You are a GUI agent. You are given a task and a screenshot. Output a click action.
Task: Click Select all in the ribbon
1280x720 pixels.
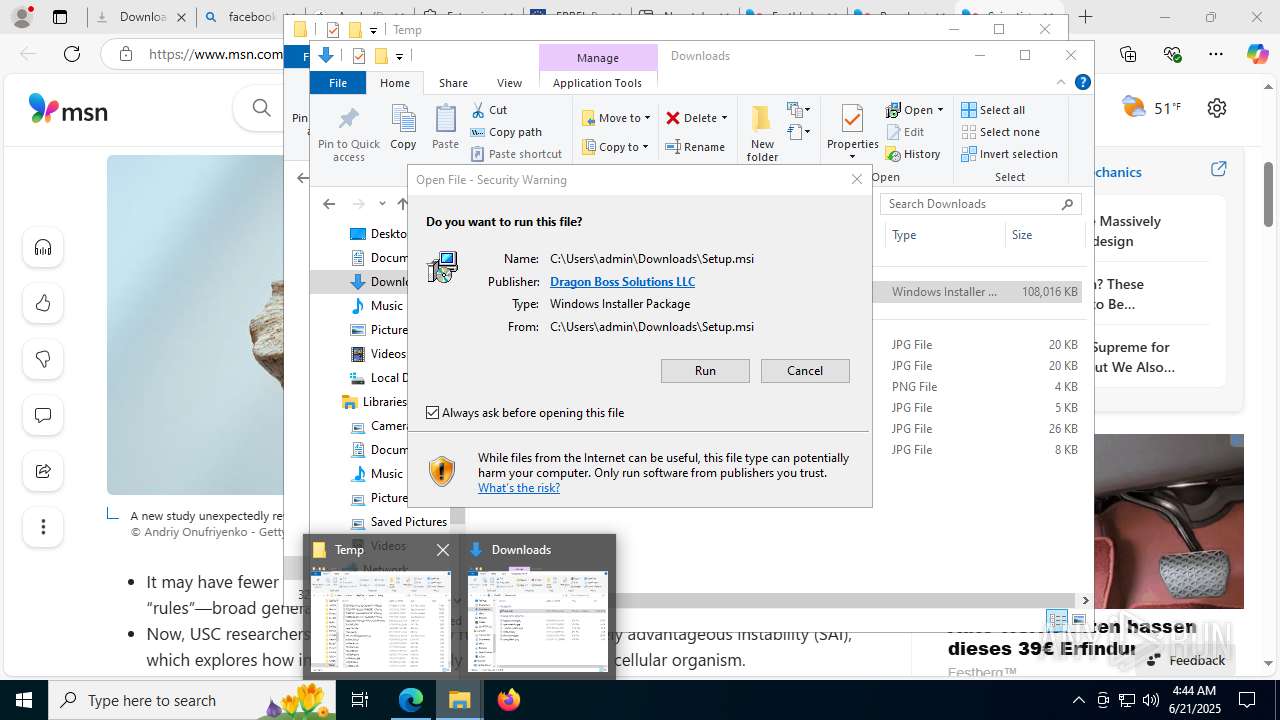[x=993, y=110]
